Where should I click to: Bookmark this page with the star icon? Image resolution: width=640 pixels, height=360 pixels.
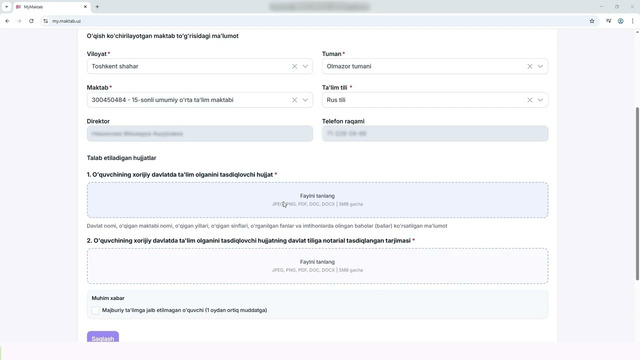592,21
